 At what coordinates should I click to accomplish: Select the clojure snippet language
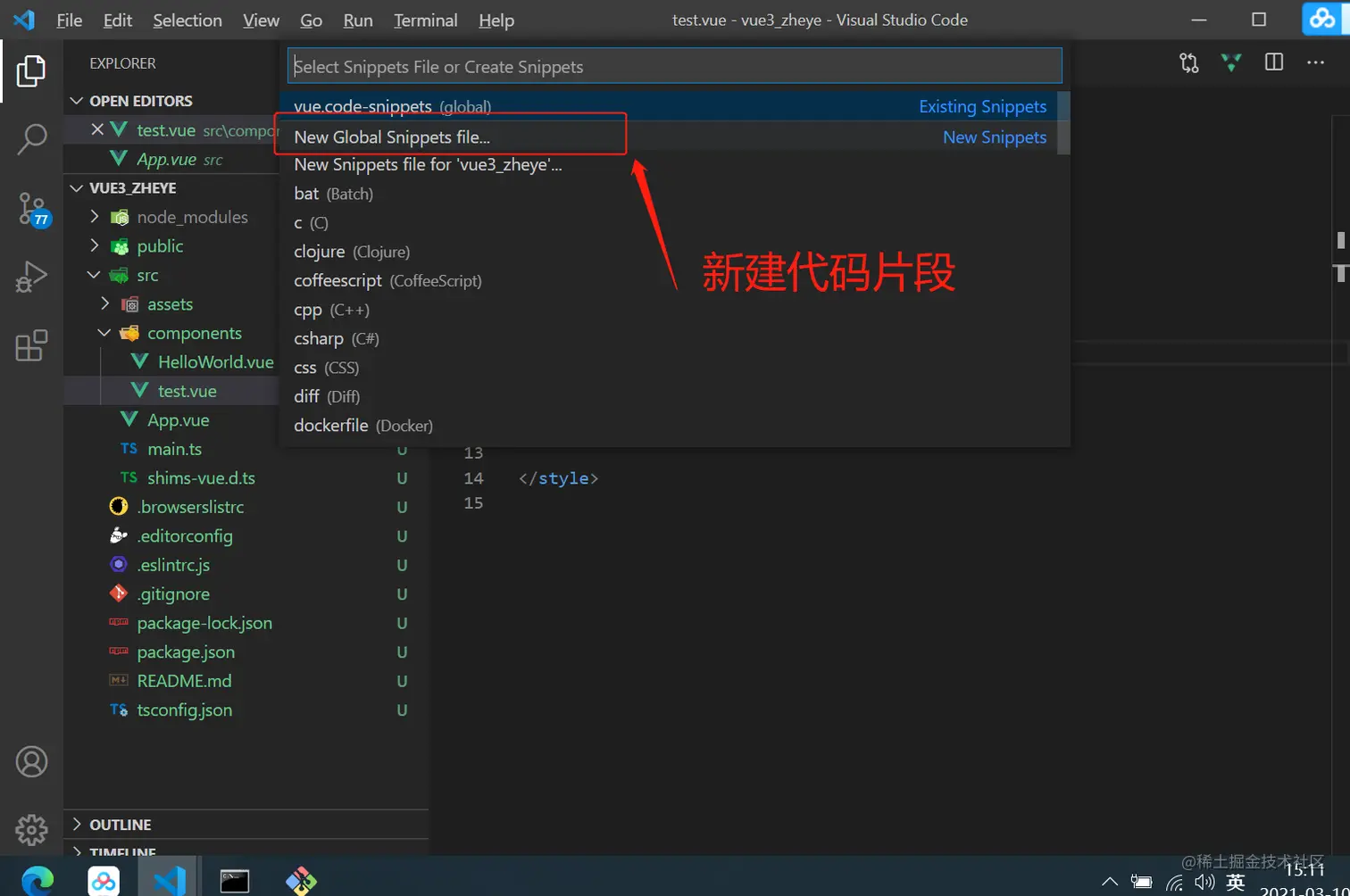tap(669, 252)
